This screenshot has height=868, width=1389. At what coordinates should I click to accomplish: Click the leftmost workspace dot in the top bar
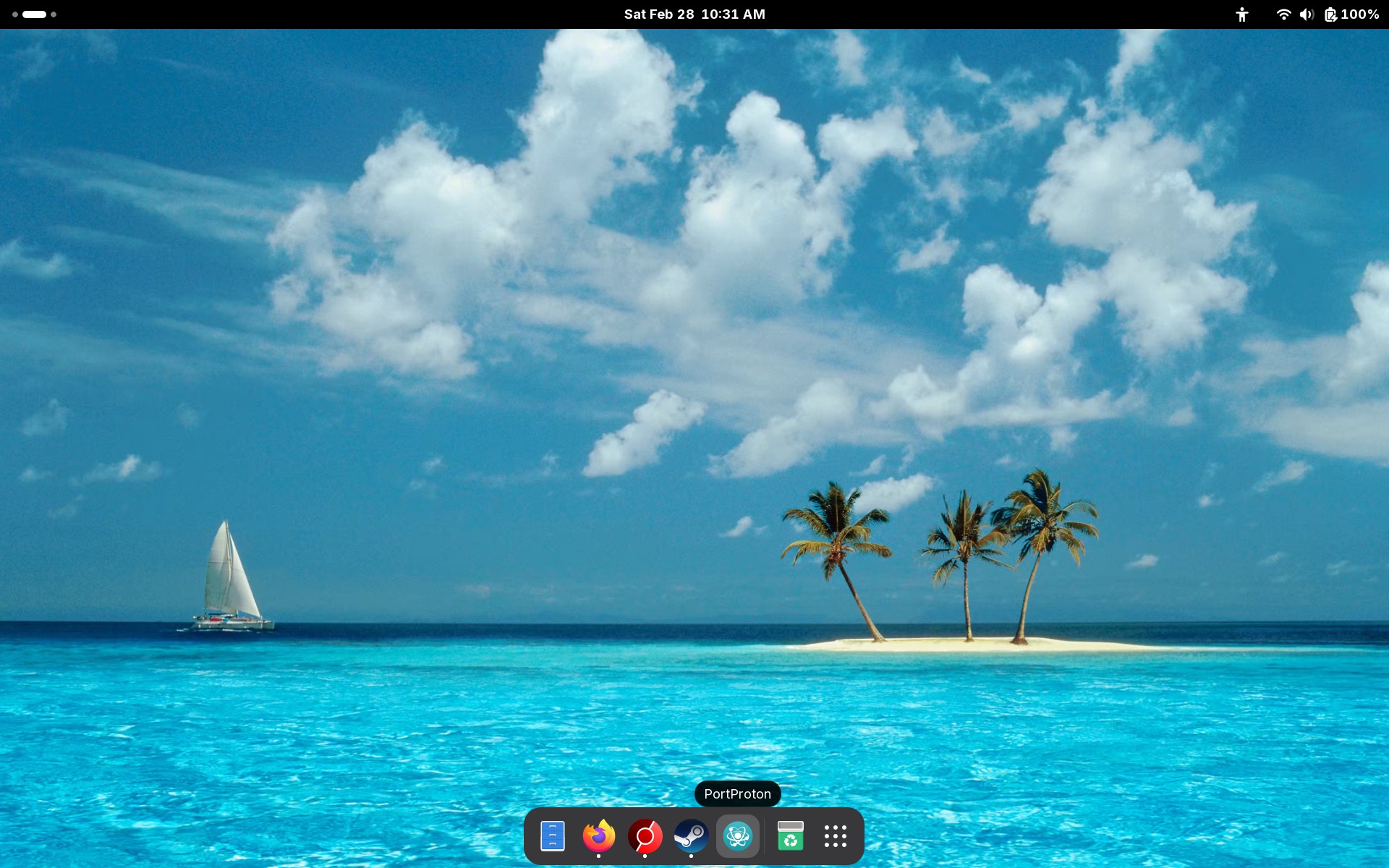coord(15,14)
